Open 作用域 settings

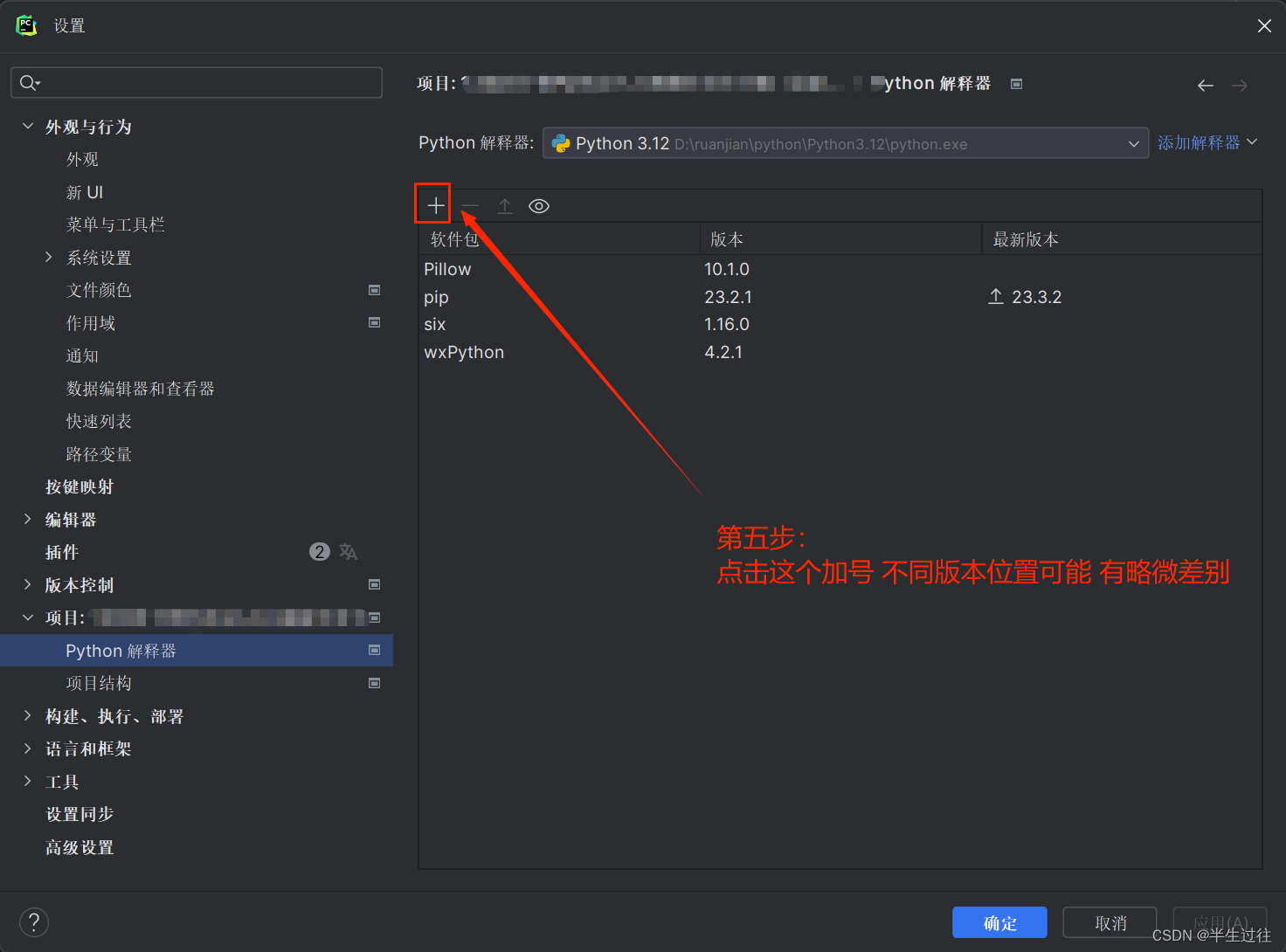[91, 323]
